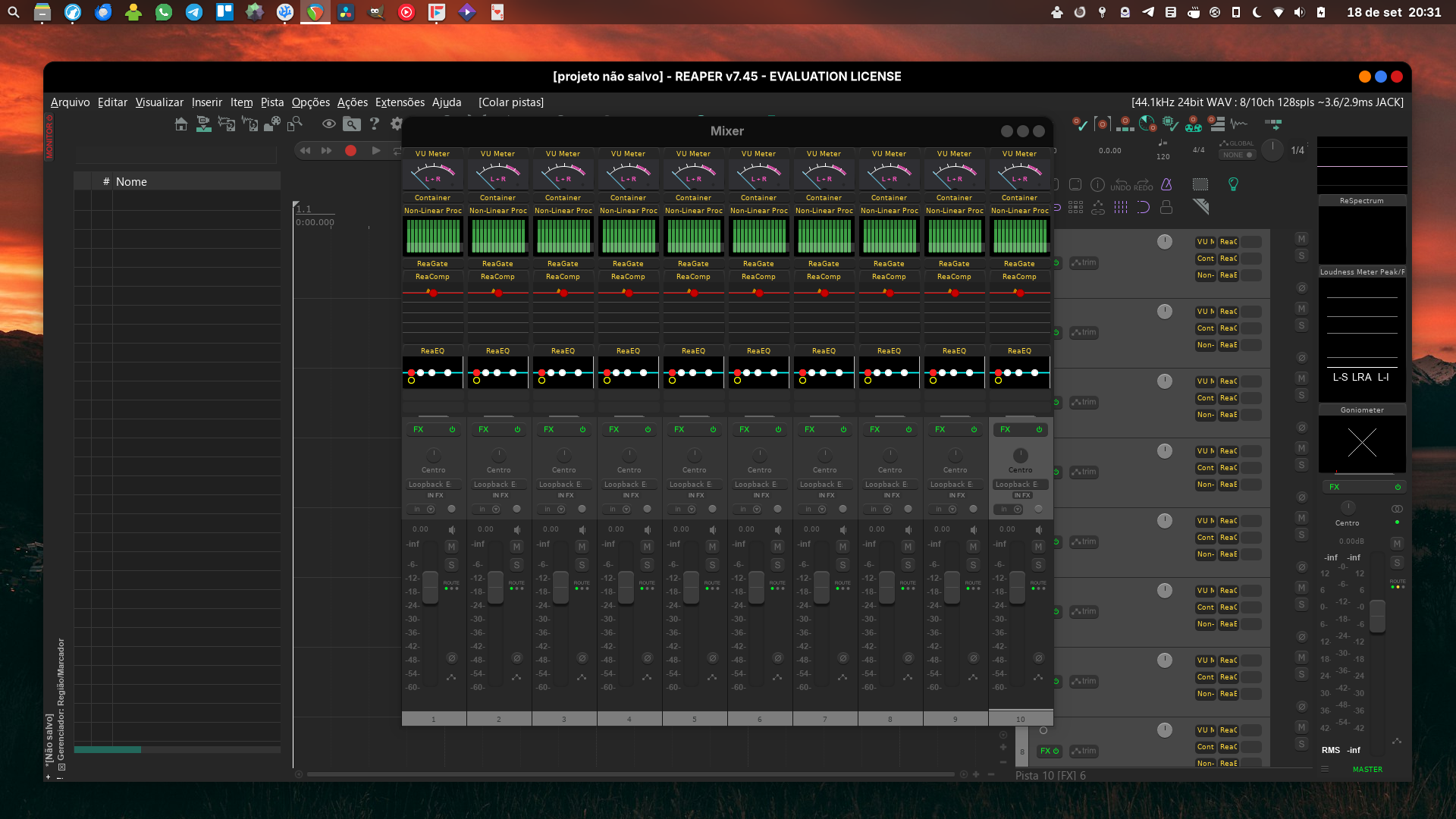Mute mixer channel 10 with M button
Viewport: 1456px width, 819px height.
[x=1038, y=547]
